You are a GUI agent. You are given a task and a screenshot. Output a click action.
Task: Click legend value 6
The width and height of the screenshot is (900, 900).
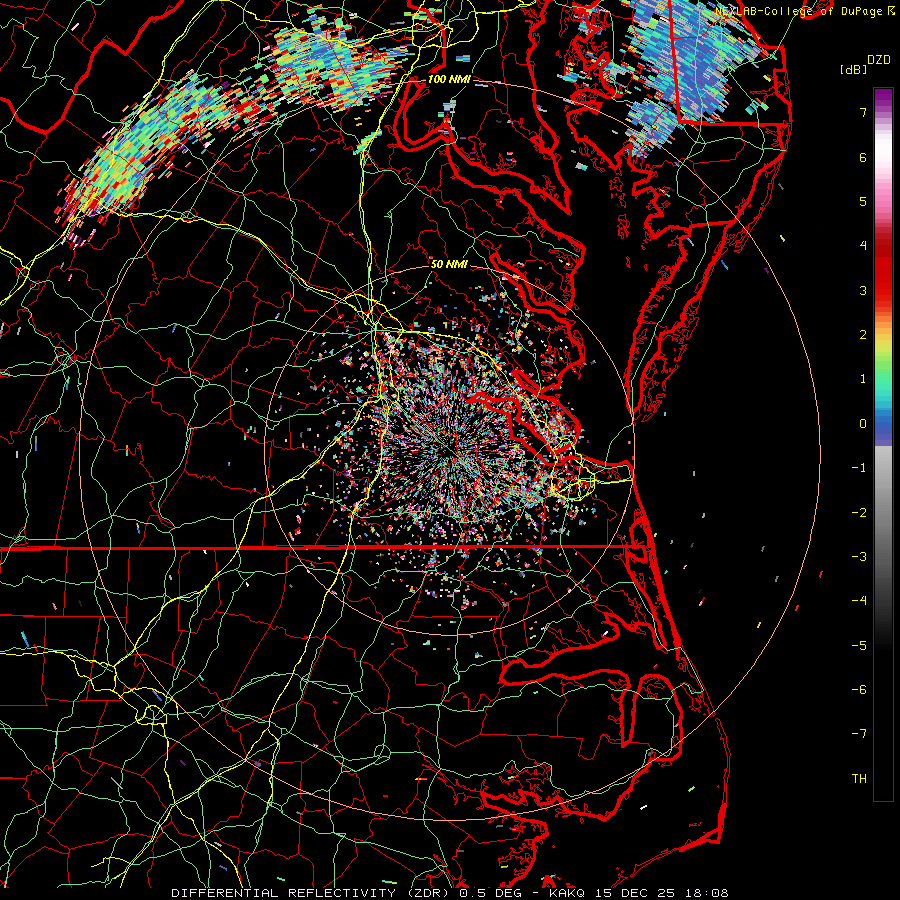pos(863,157)
